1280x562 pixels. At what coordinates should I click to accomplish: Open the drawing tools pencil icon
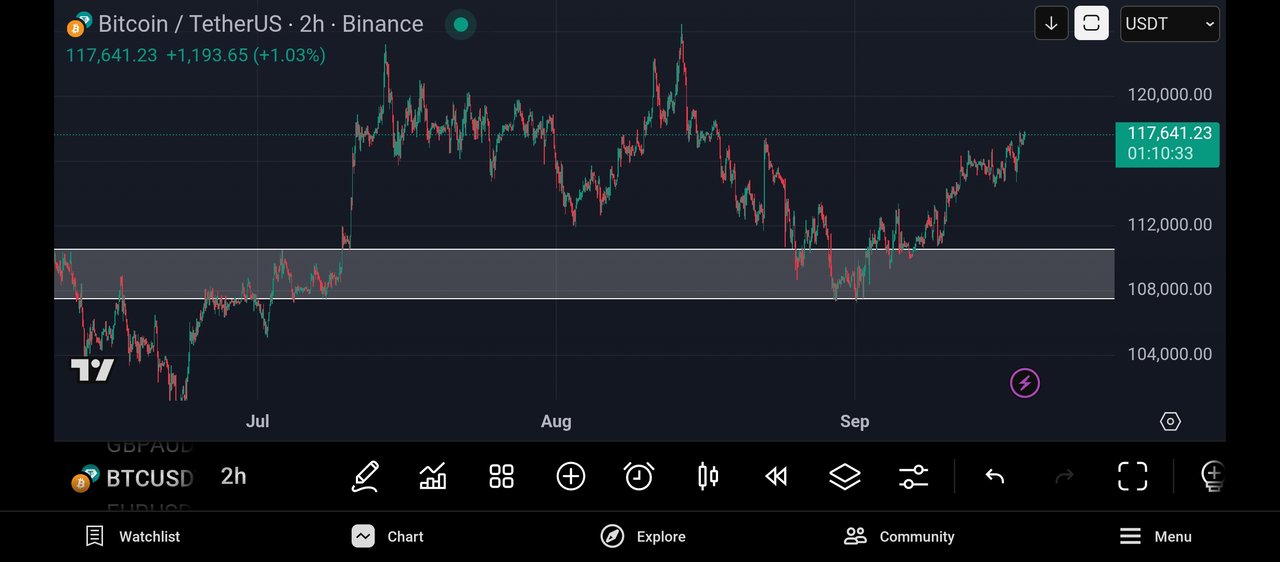[365, 476]
